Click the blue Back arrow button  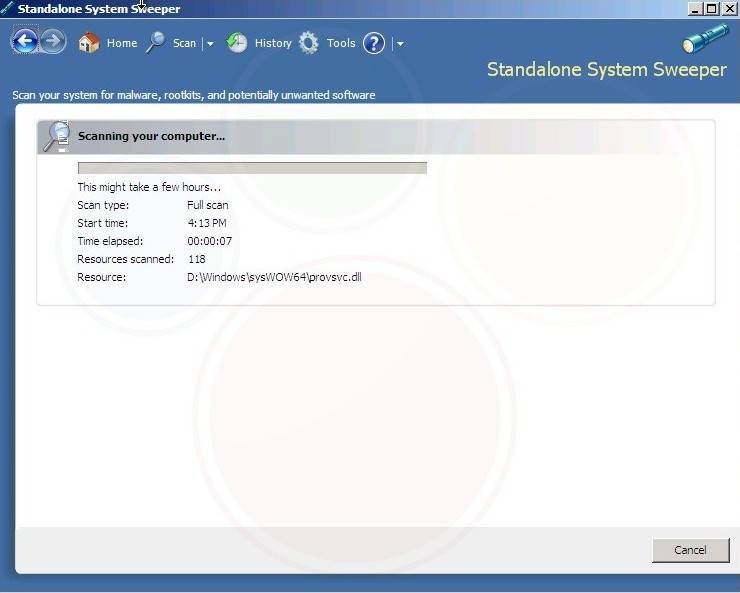click(25, 42)
